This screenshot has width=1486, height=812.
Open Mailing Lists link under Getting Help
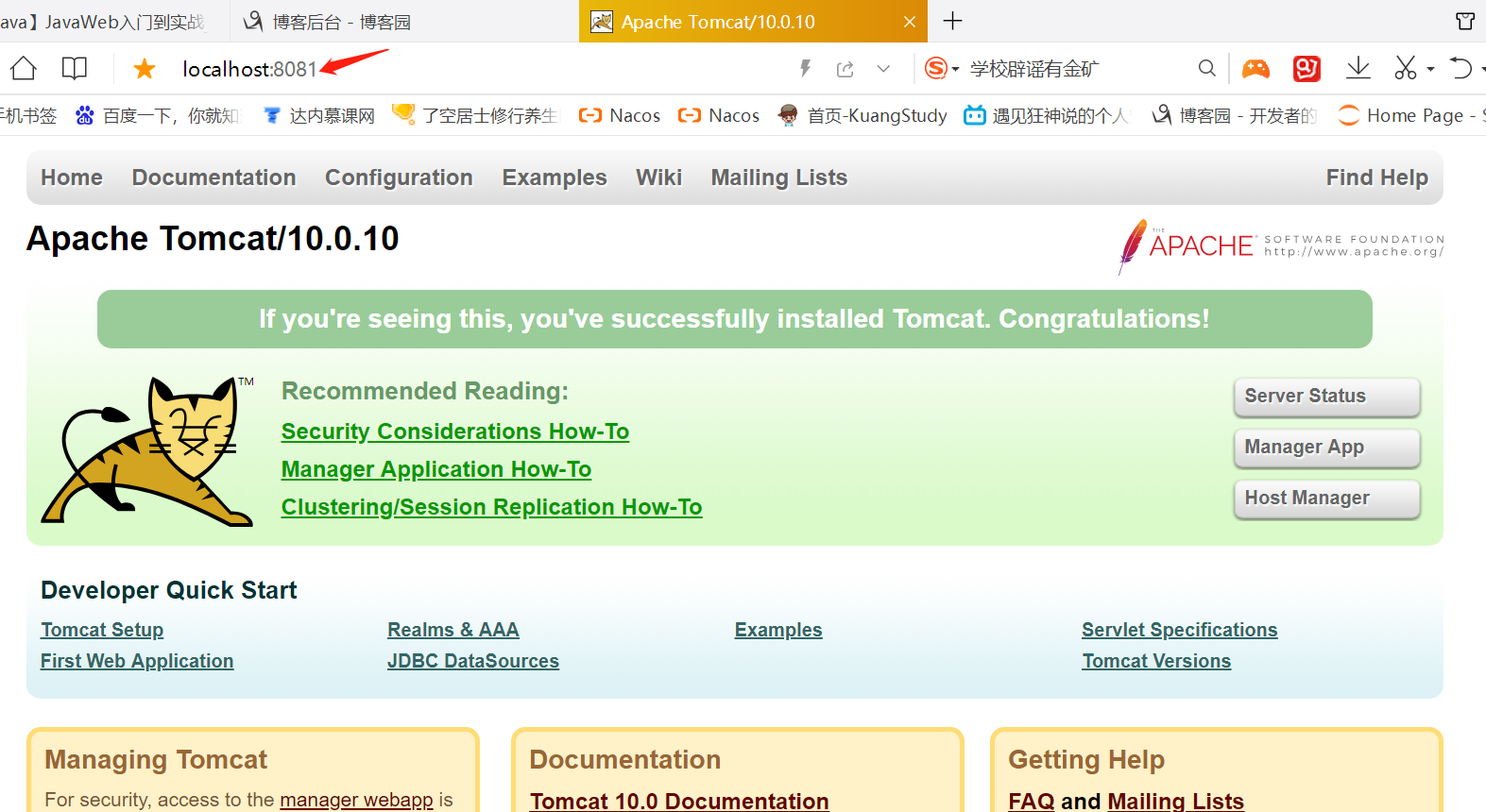[1176, 801]
